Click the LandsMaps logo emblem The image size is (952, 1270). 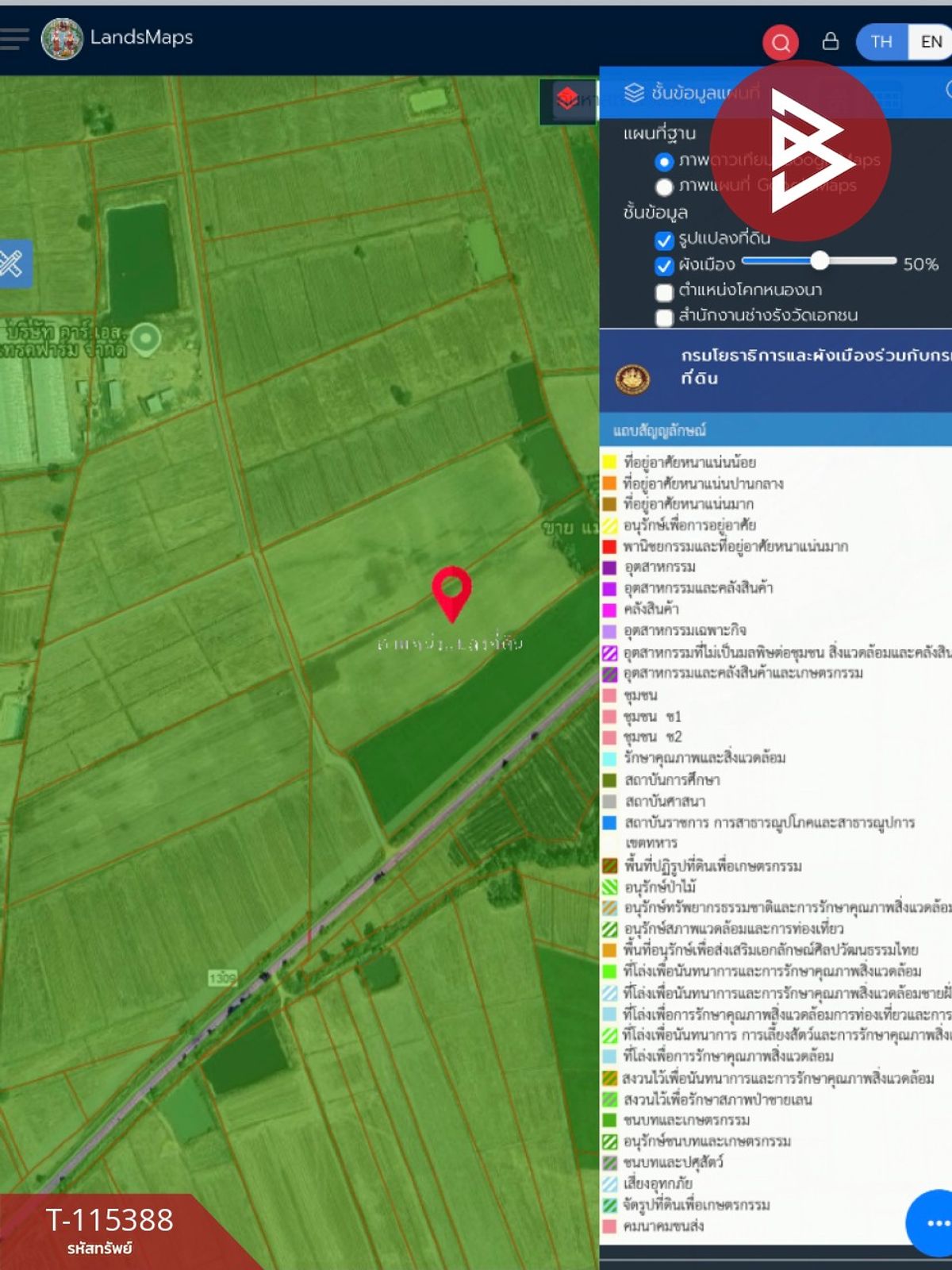pos(62,38)
